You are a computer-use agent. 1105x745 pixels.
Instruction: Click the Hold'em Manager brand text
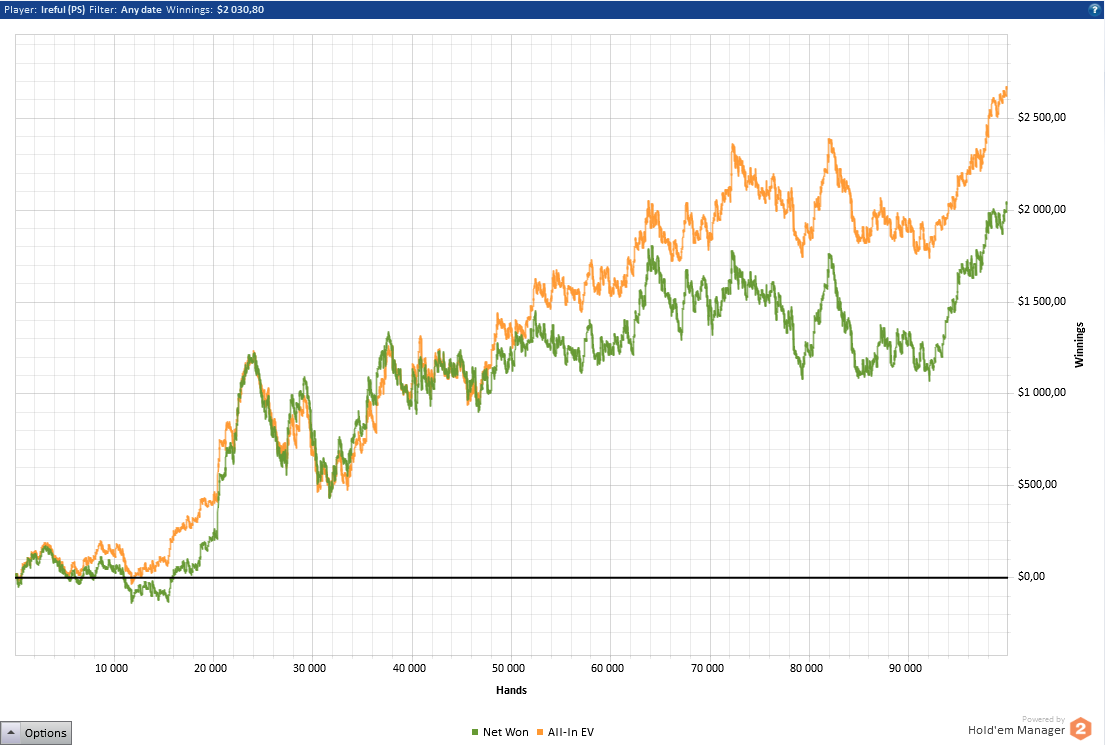pos(1016,730)
